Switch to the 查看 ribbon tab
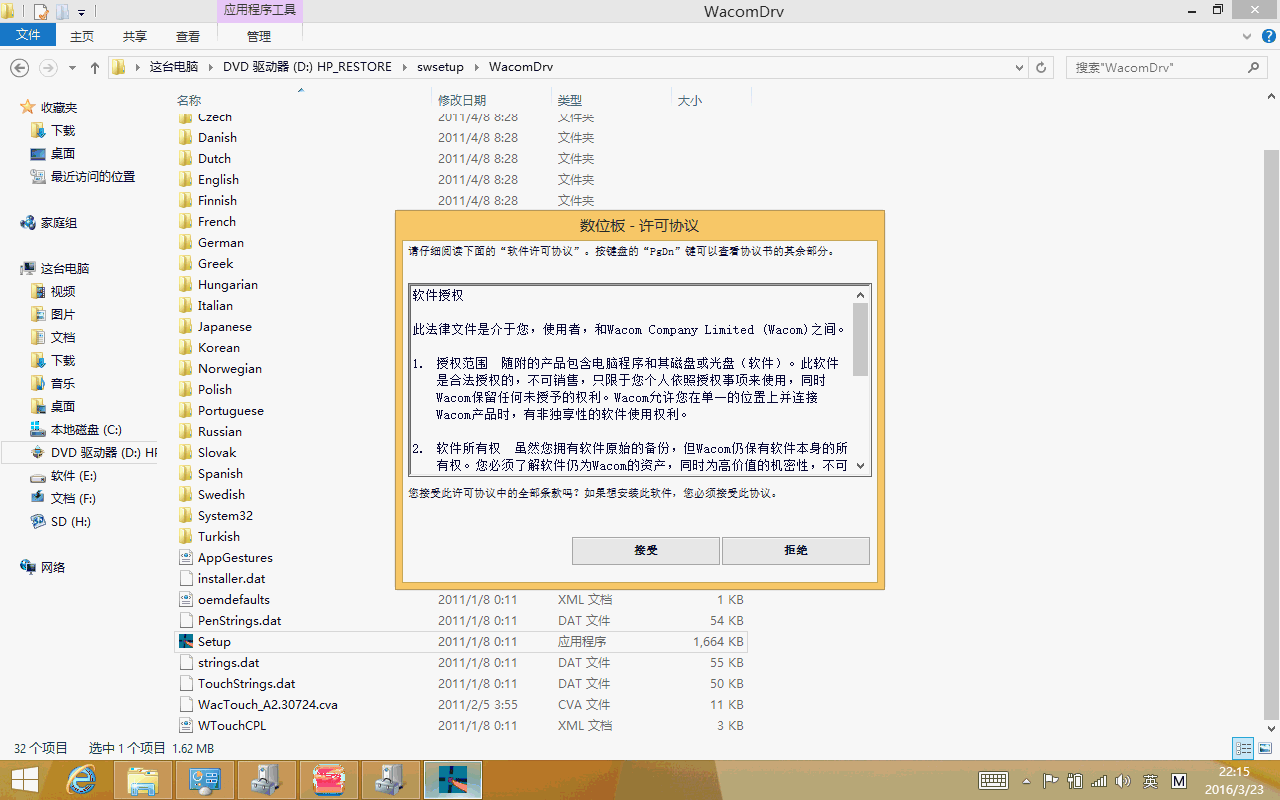Viewport: 1280px width, 800px height. point(188,36)
